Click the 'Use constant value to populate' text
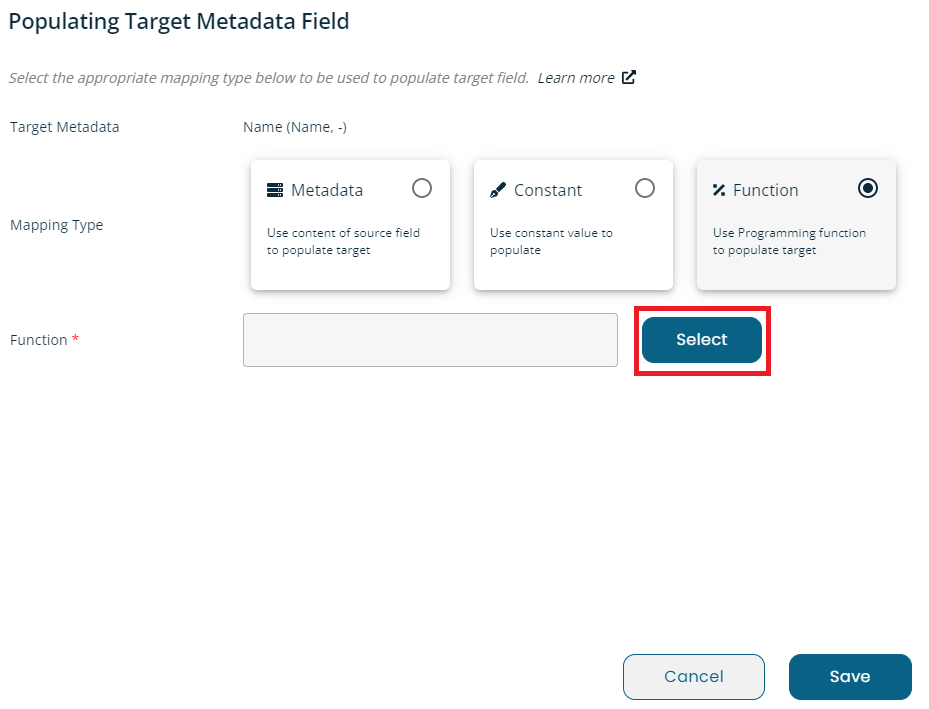The width and height of the screenshot is (929, 709). tap(551, 241)
